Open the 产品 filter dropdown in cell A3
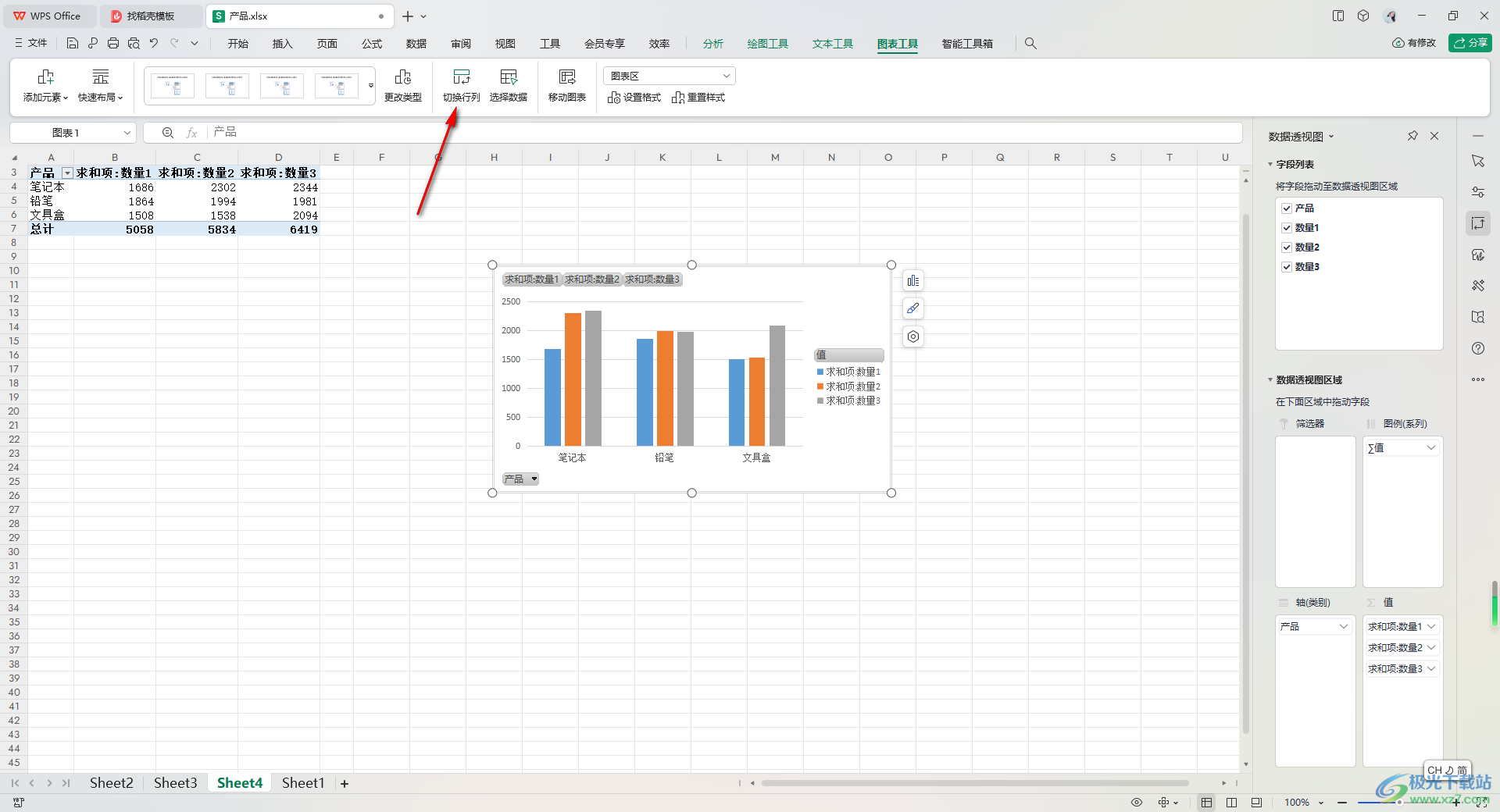The height and width of the screenshot is (812, 1500). coord(67,173)
